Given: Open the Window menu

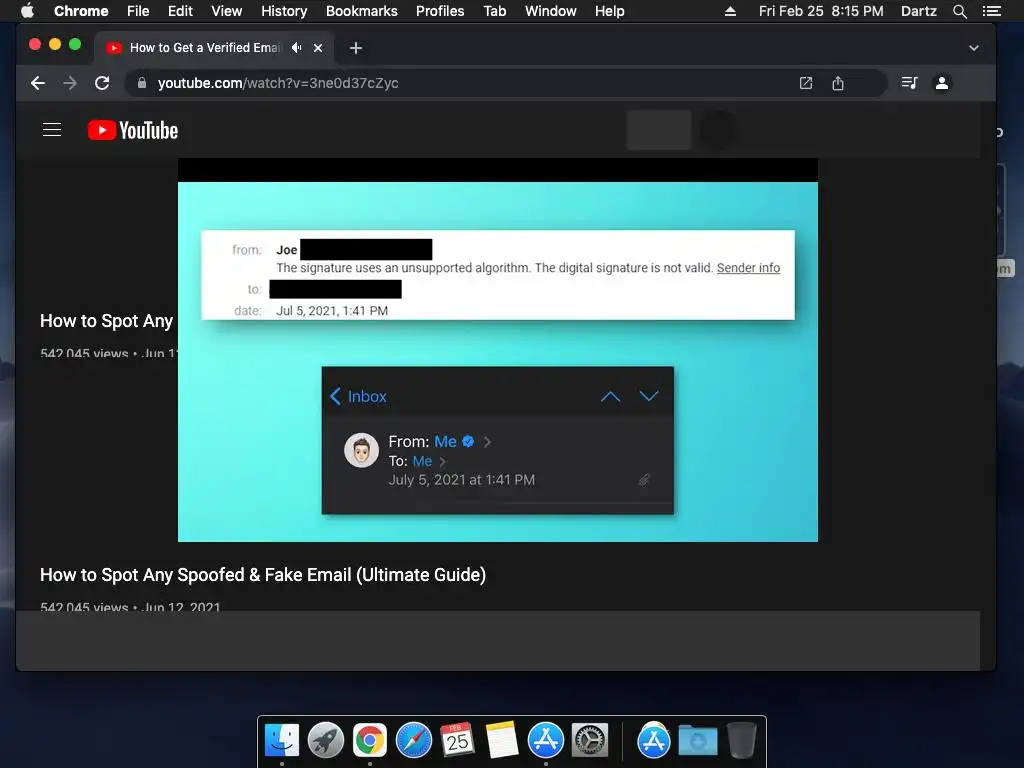Looking at the screenshot, I should tap(551, 11).
